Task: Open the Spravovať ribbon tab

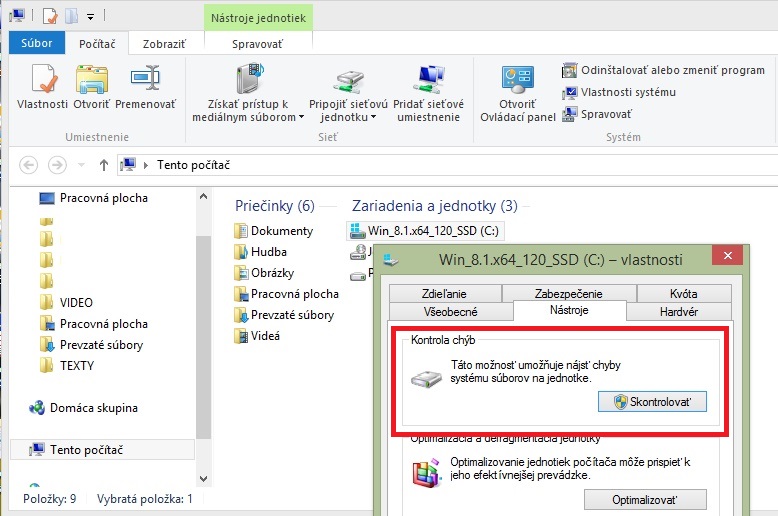Action: click(258, 44)
